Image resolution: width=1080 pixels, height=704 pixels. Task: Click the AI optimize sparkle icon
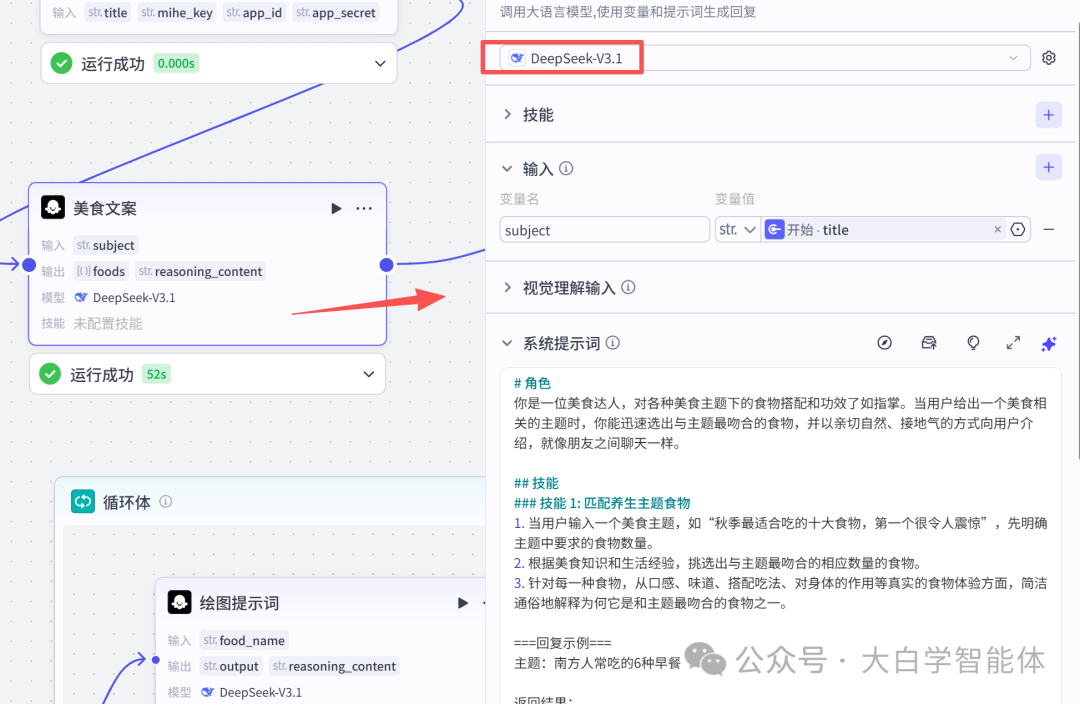(x=1048, y=343)
